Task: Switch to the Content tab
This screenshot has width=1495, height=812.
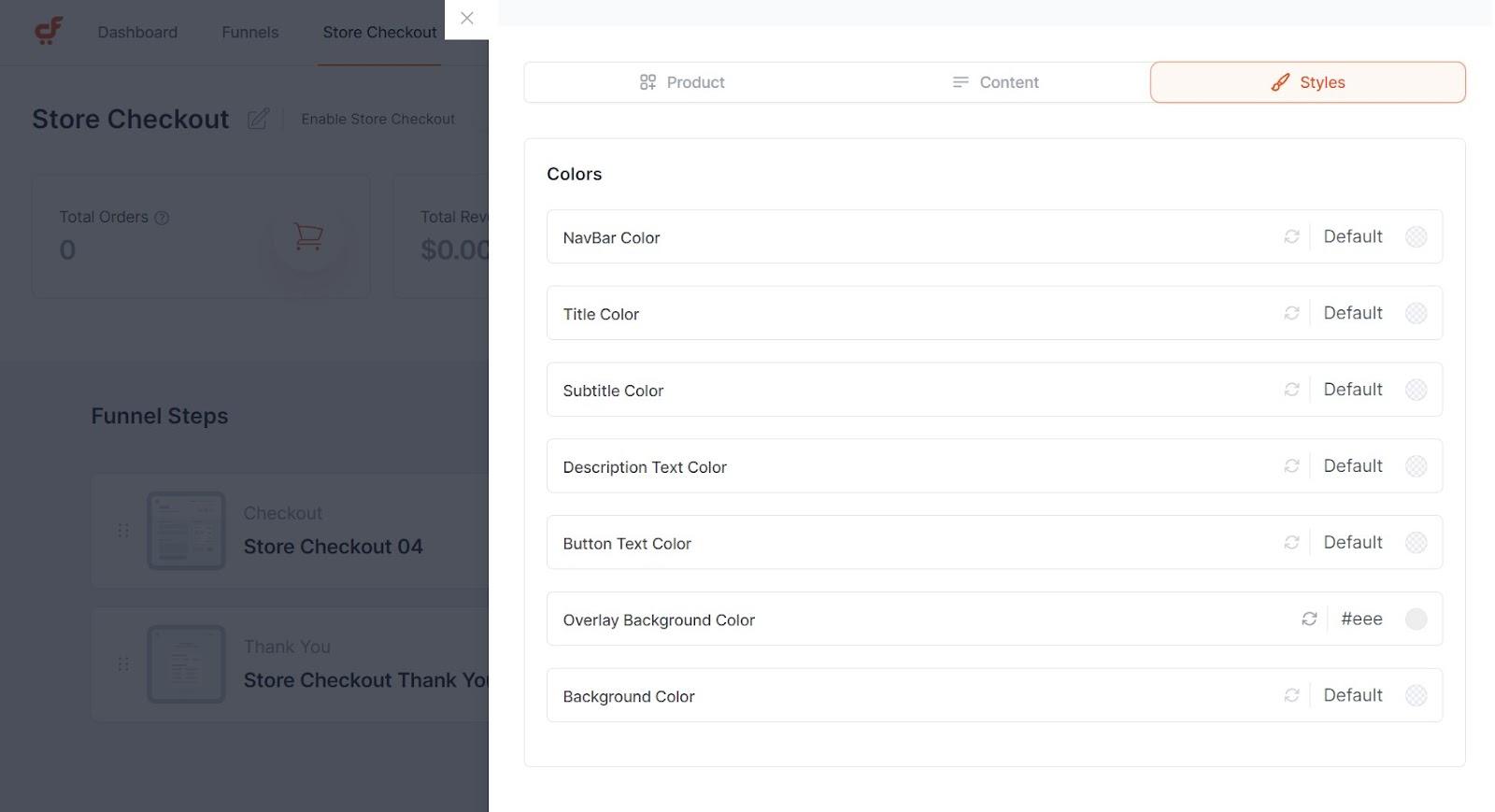Action: coord(994,82)
